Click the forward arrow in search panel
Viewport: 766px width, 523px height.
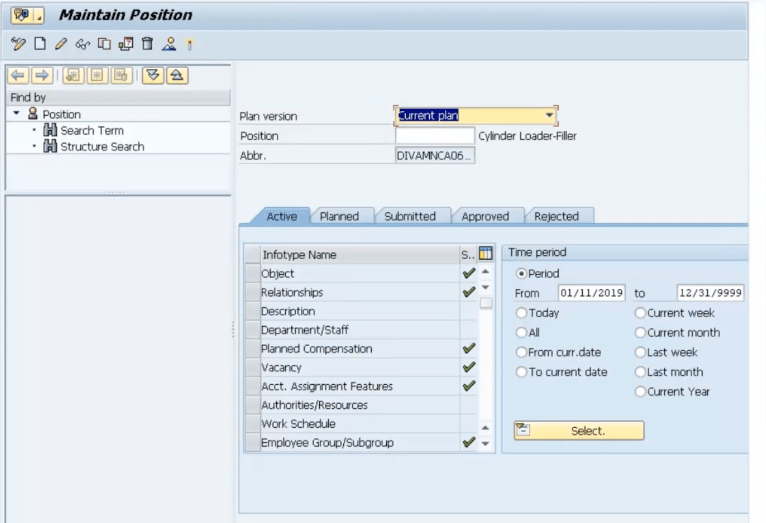42,75
